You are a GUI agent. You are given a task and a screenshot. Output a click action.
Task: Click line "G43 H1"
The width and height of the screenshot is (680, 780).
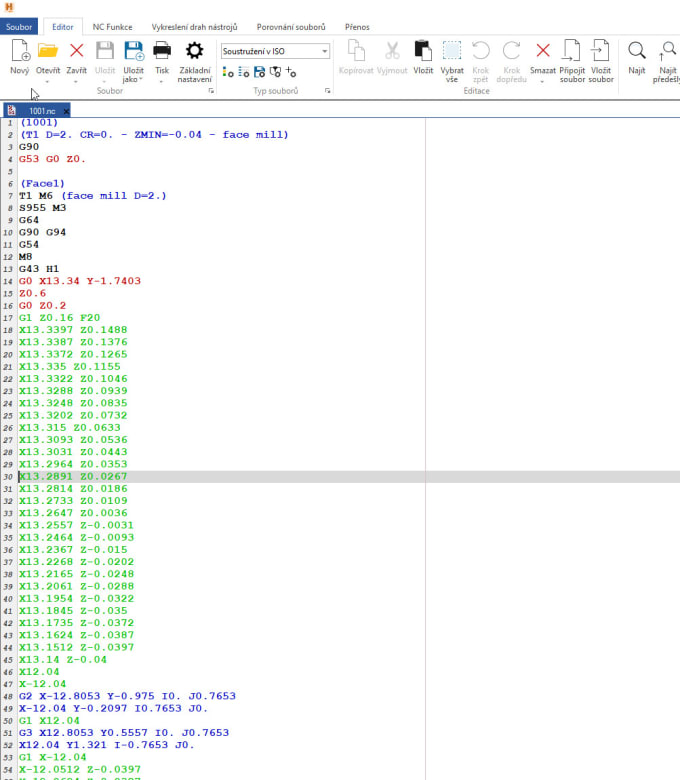[39, 269]
